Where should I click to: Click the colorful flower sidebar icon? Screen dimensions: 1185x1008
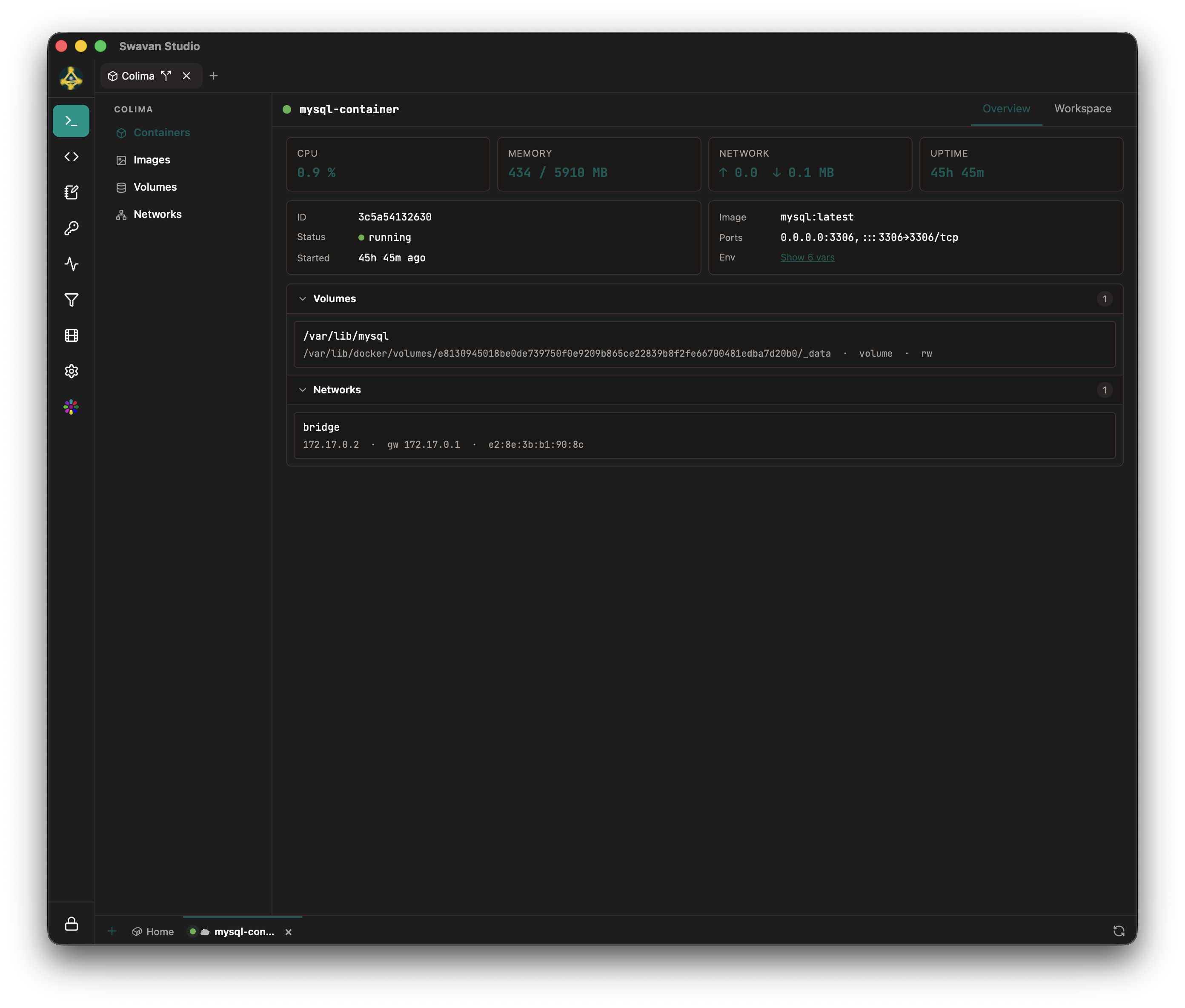click(71, 407)
